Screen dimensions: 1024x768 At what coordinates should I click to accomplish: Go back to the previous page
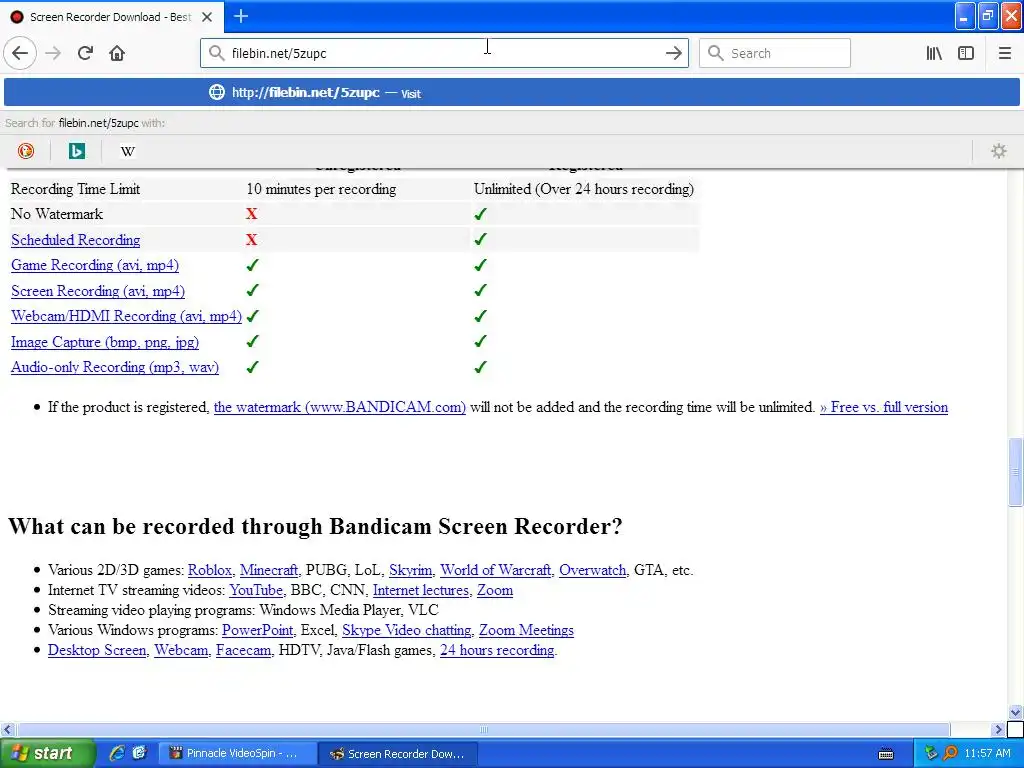point(20,54)
